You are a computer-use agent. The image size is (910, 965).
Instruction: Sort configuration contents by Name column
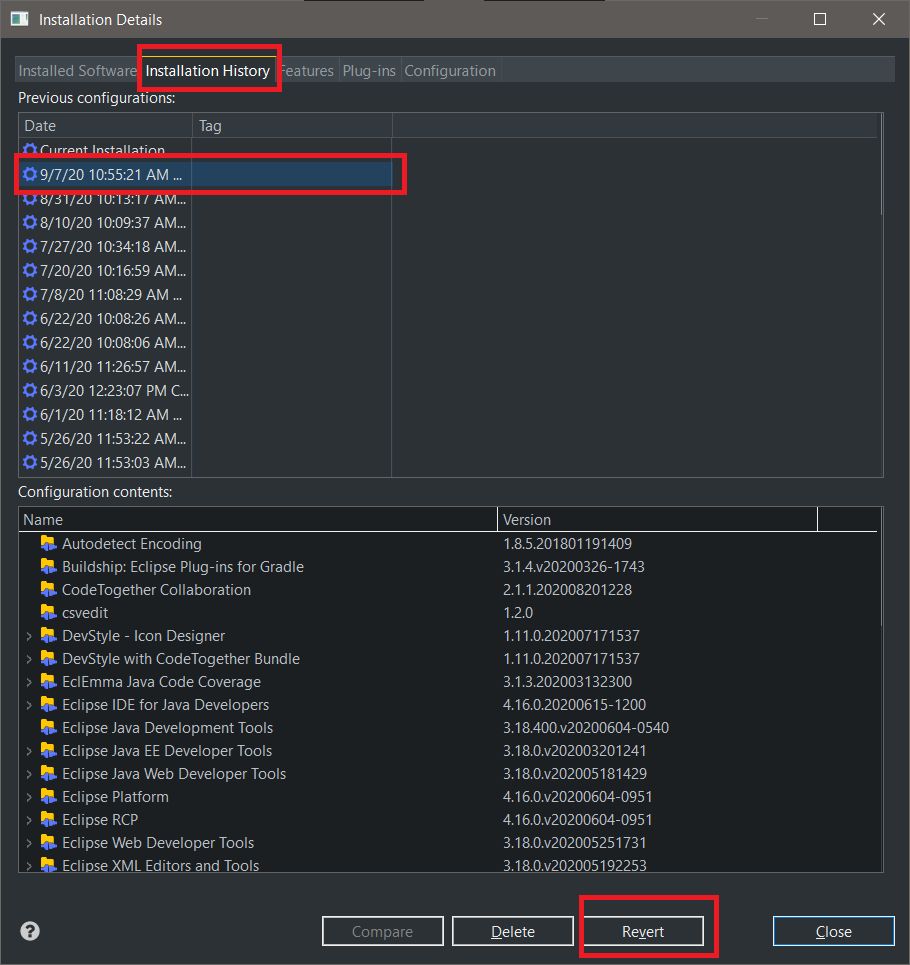click(x=258, y=519)
